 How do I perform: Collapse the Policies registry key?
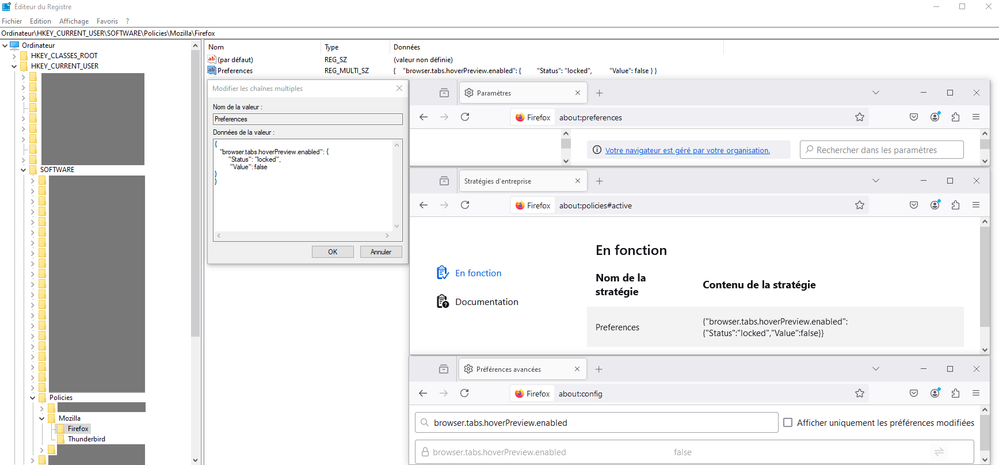click(32, 397)
